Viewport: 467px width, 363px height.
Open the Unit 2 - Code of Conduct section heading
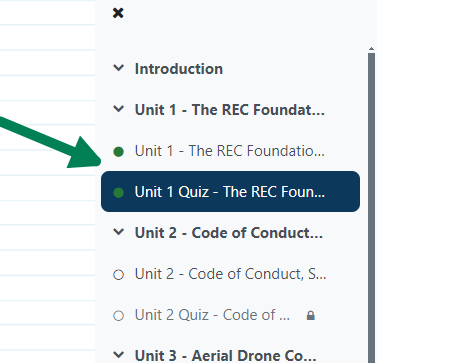tap(229, 233)
